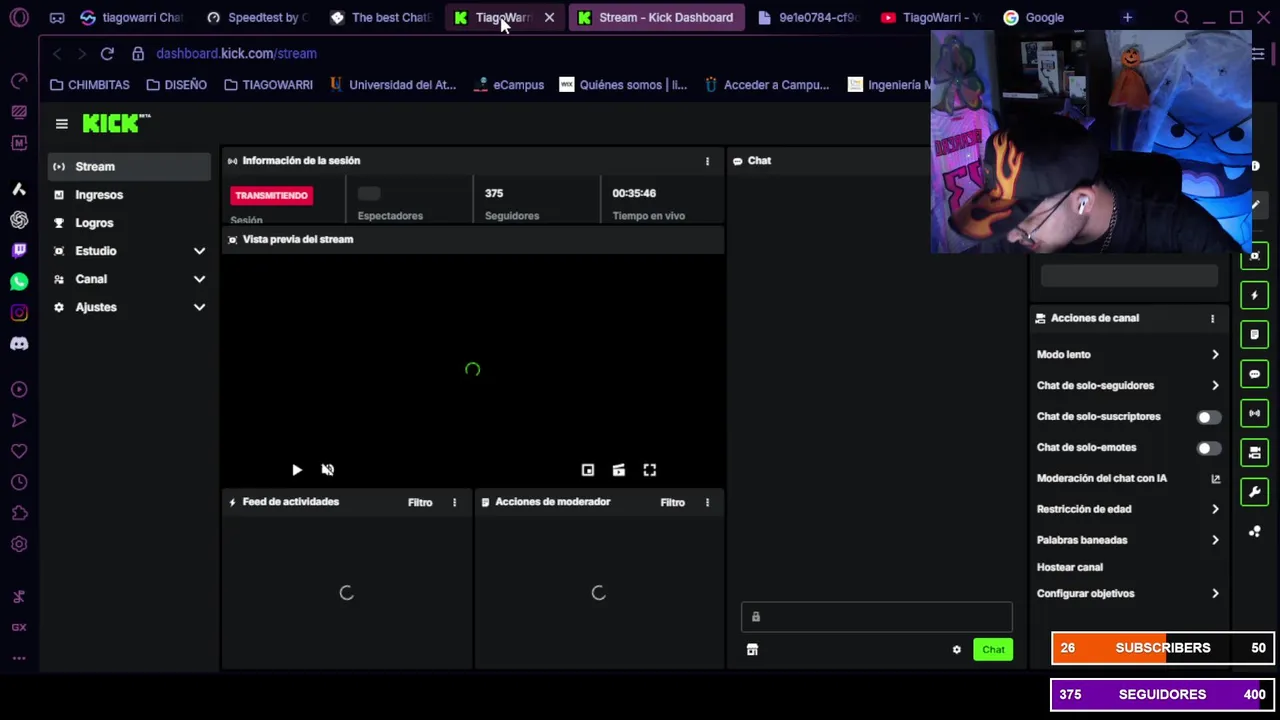Viewport: 1280px width, 720px height.
Task: Enable mini player in stream preview
Action: pos(588,470)
